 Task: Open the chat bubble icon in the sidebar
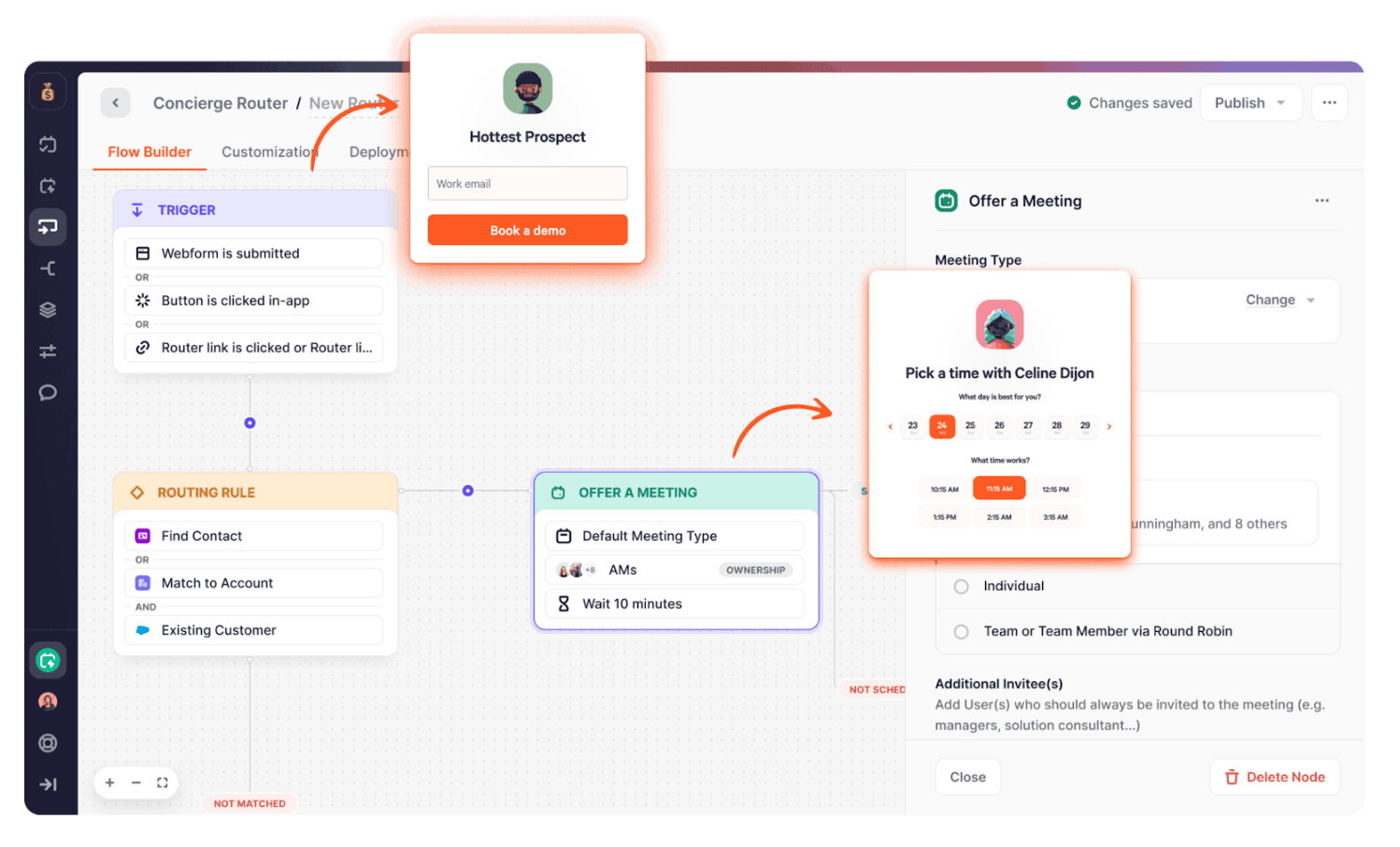pos(48,393)
